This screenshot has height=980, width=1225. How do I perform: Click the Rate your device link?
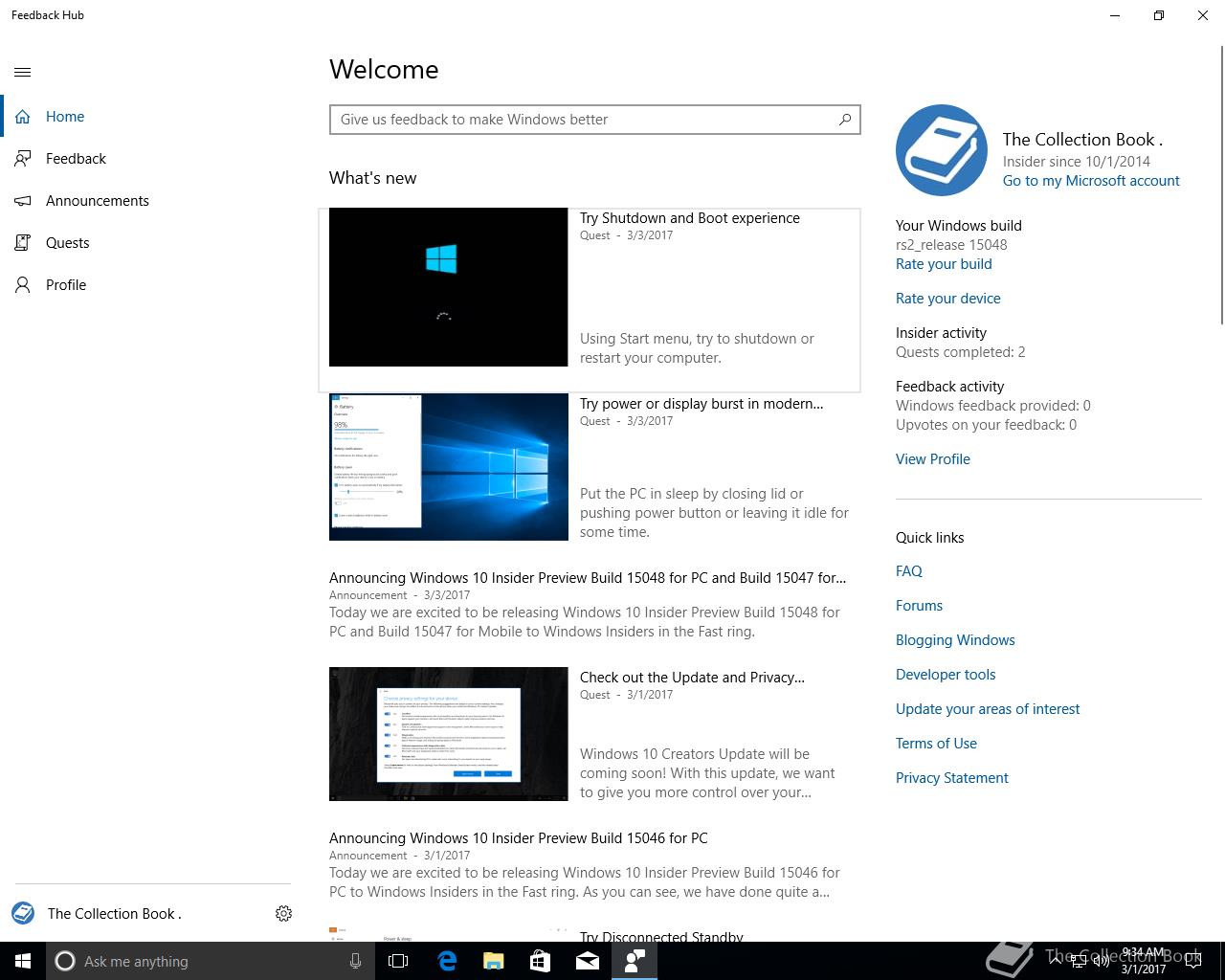(x=947, y=299)
